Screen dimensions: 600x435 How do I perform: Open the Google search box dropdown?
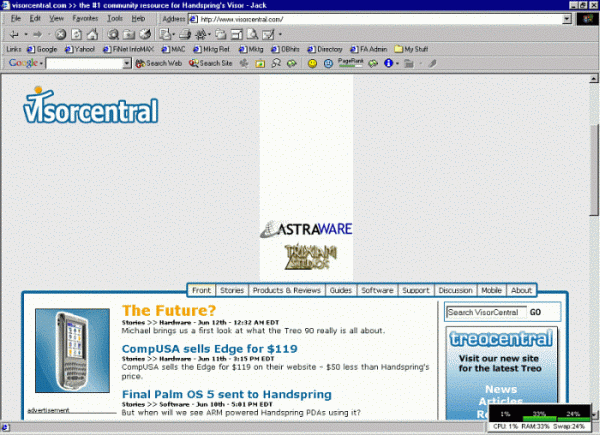tap(127, 63)
